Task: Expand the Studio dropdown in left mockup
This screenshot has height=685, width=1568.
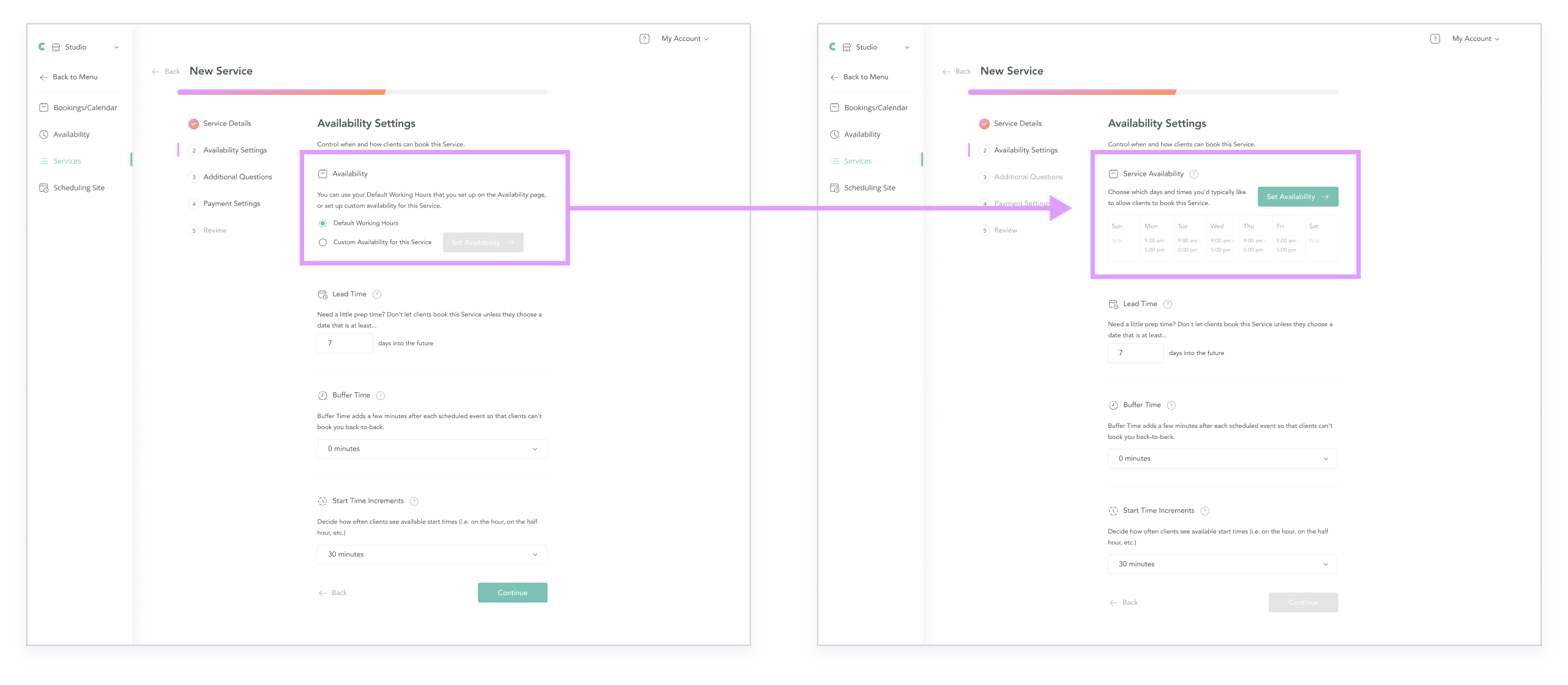Action: tap(116, 47)
